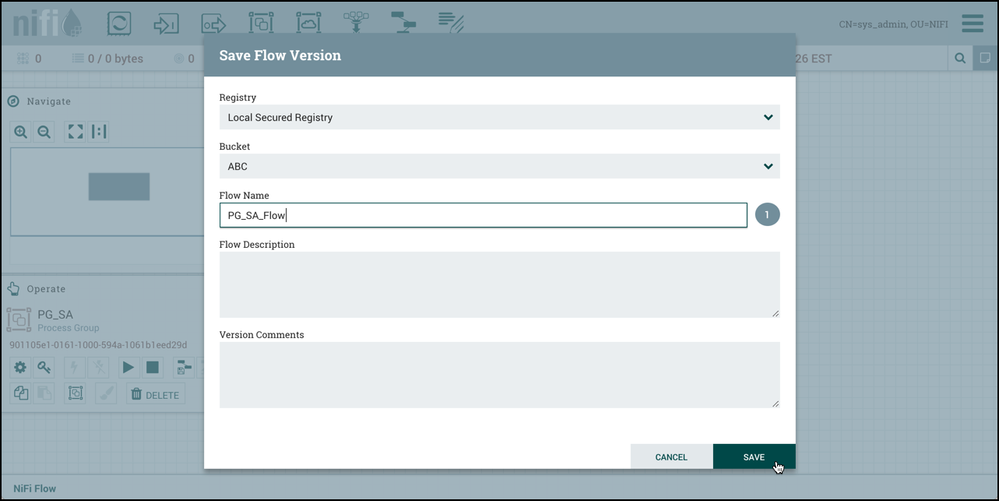Stop the PG_SA process group
This screenshot has height=501, width=999.
point(152,367)
